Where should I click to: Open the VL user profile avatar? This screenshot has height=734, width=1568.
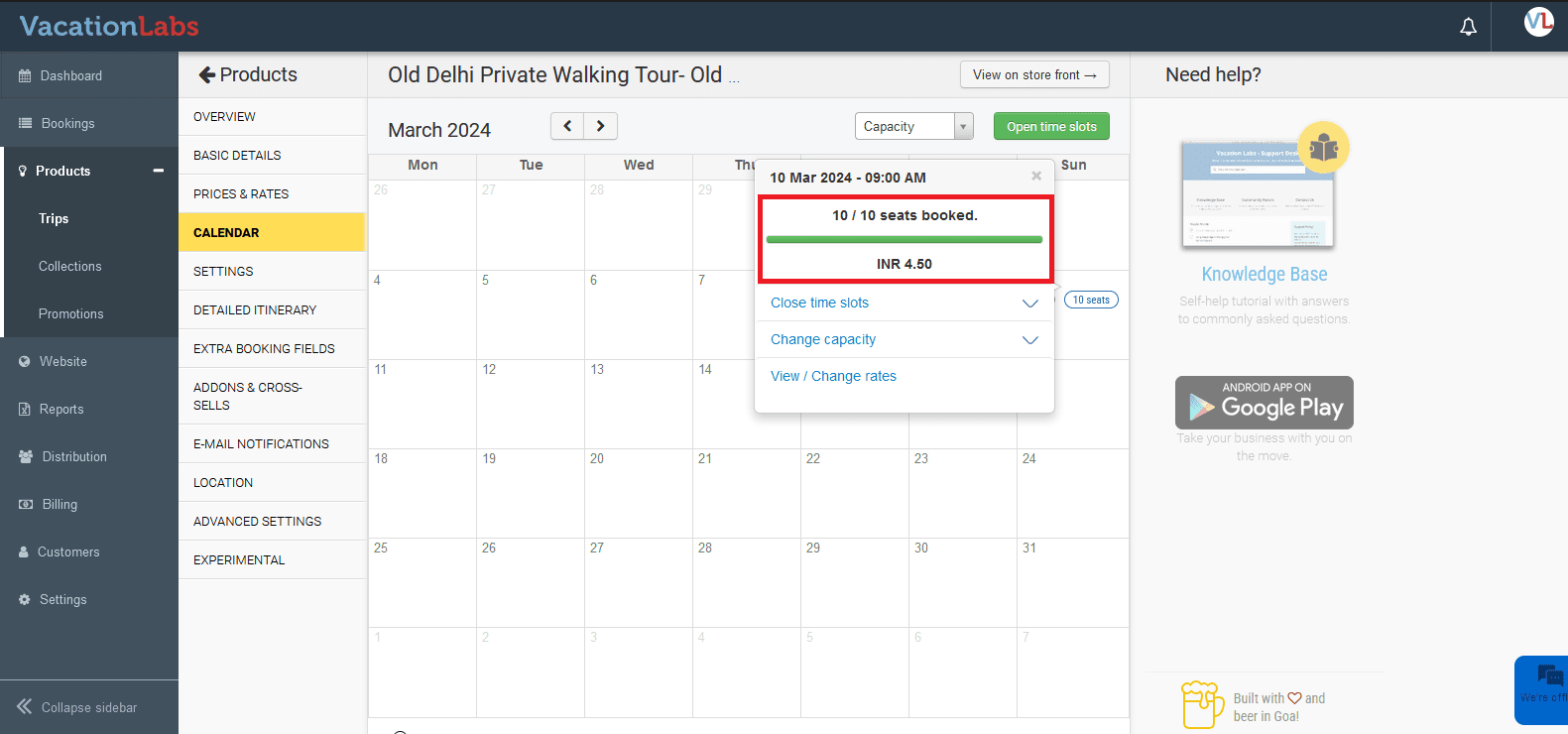click(1538, 22)
